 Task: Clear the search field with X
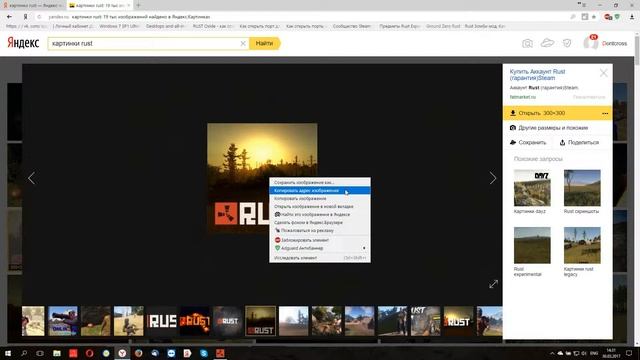[243, 43]
